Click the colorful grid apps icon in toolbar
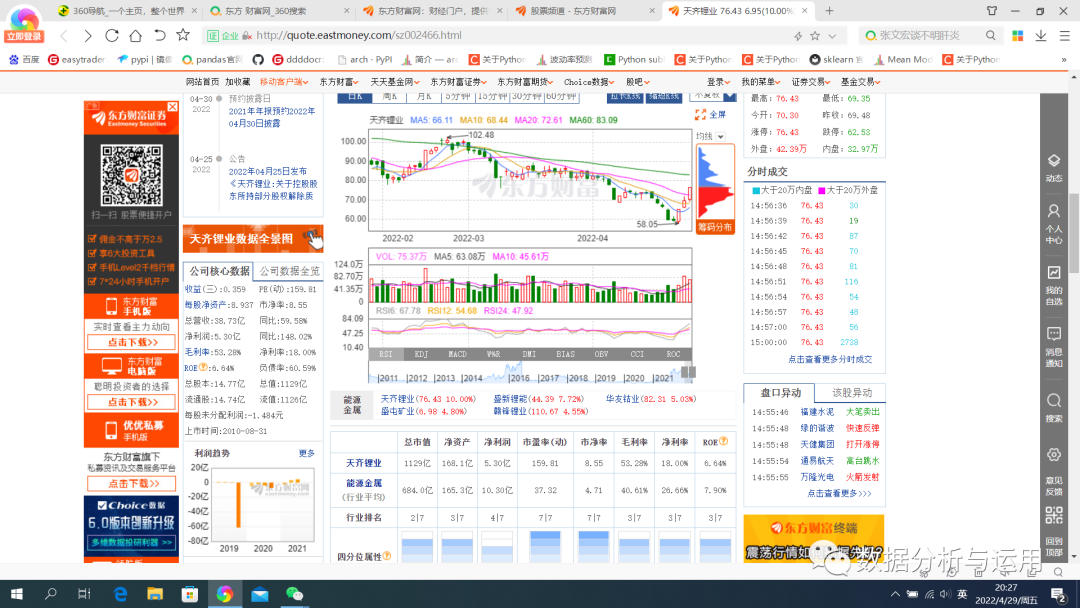 (1017, 35)
